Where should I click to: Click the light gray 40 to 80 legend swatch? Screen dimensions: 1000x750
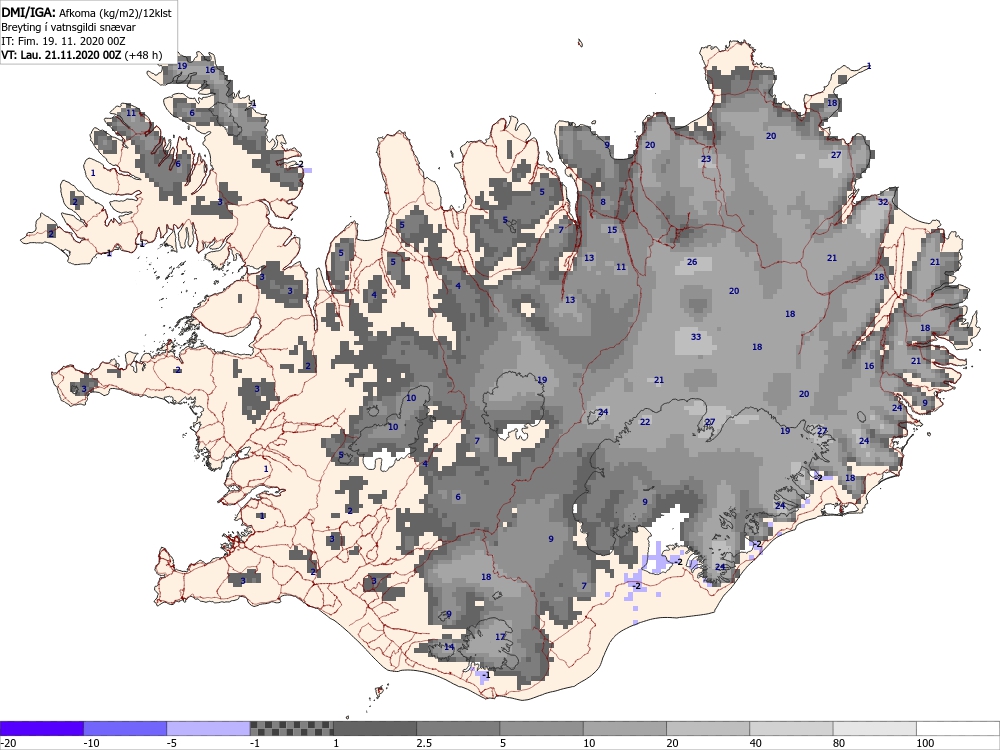(x=791, y=728)
